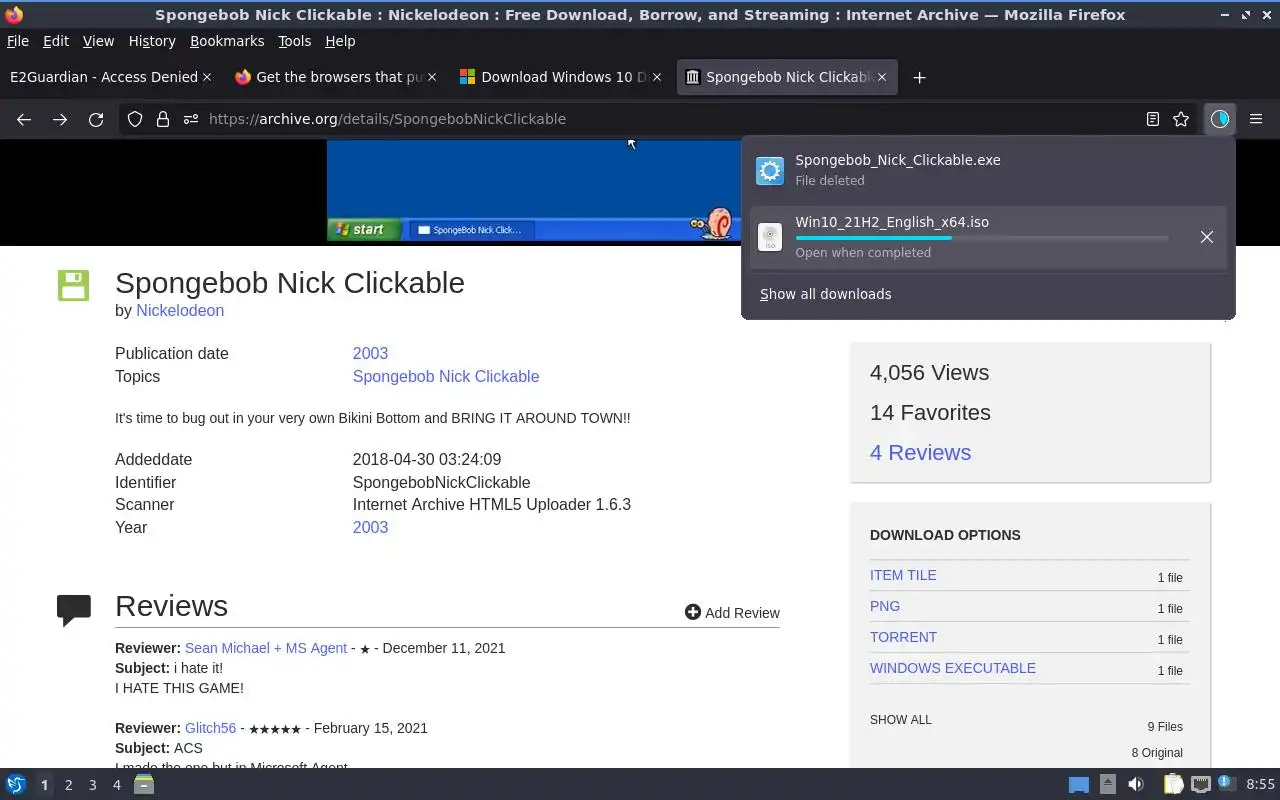The height and width of the screenshot is (800, 1280).
Task: Click the Add Review plus icon
Action: click(x=692, y=612)
